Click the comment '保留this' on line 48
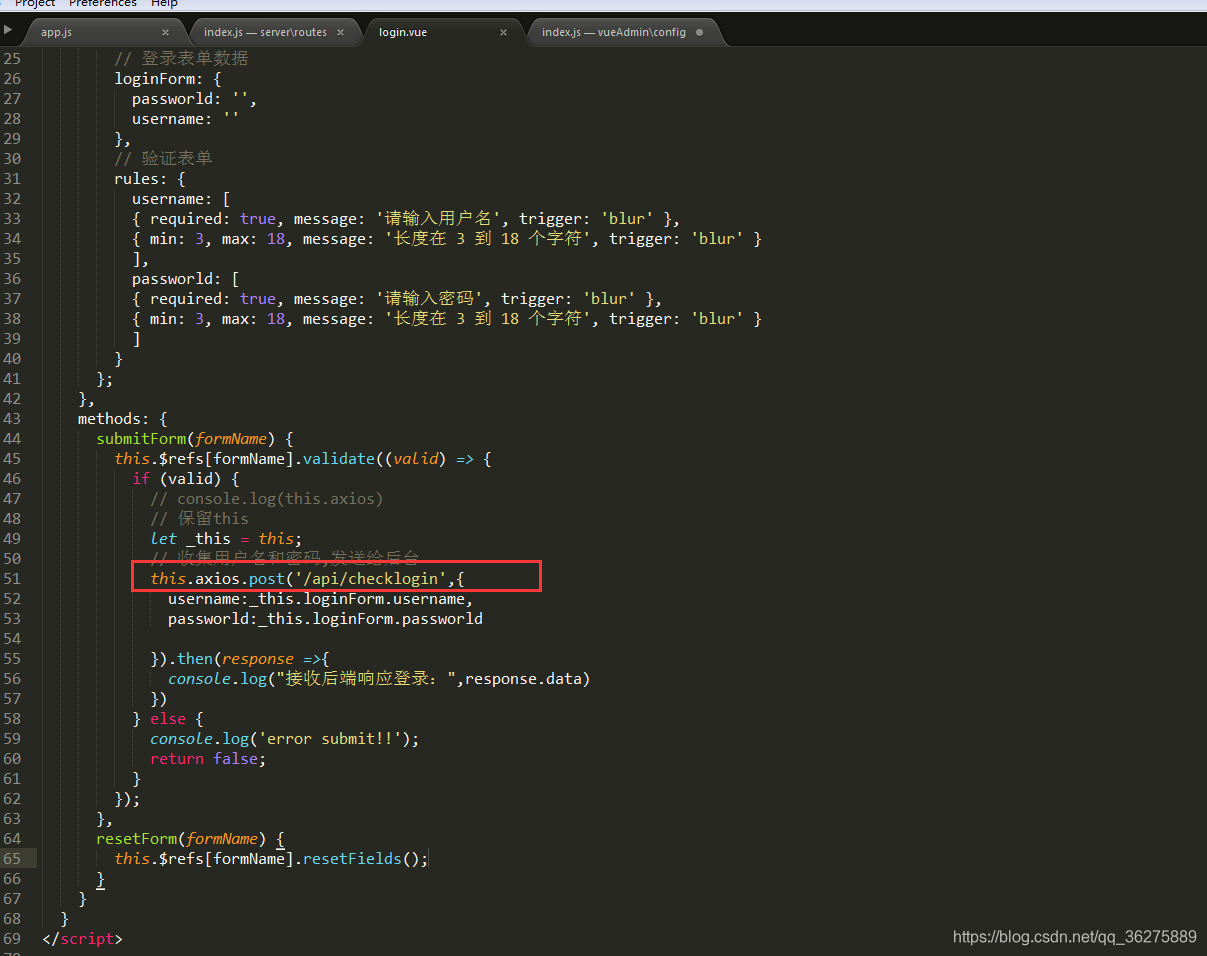The width and height of the screenshot is (1207, 956). pos(213,518)
